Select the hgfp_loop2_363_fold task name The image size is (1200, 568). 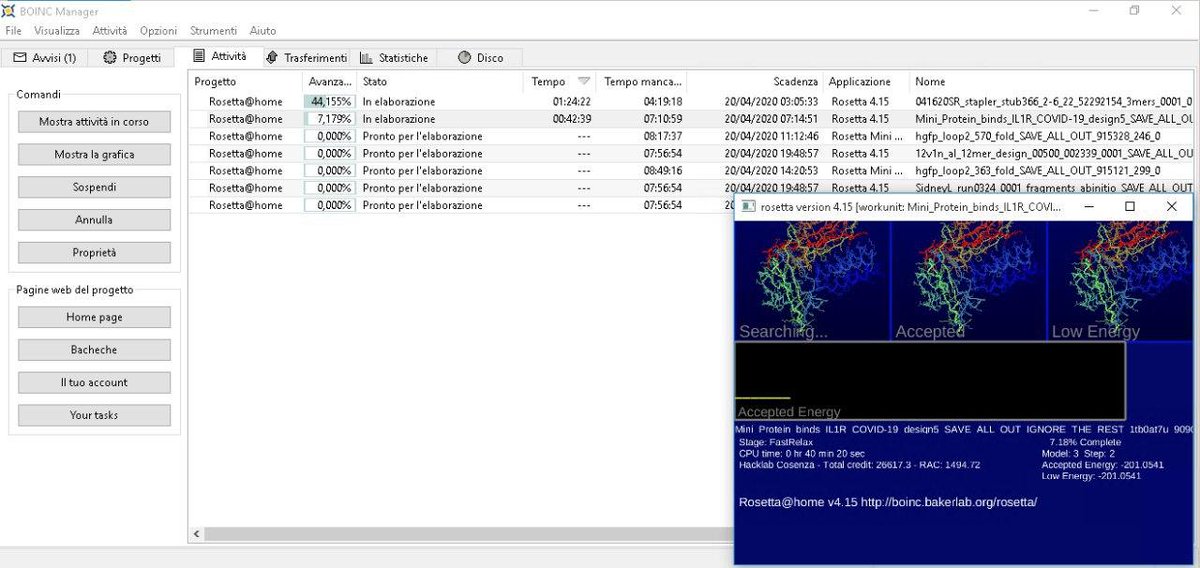(x=1037, y=170)
